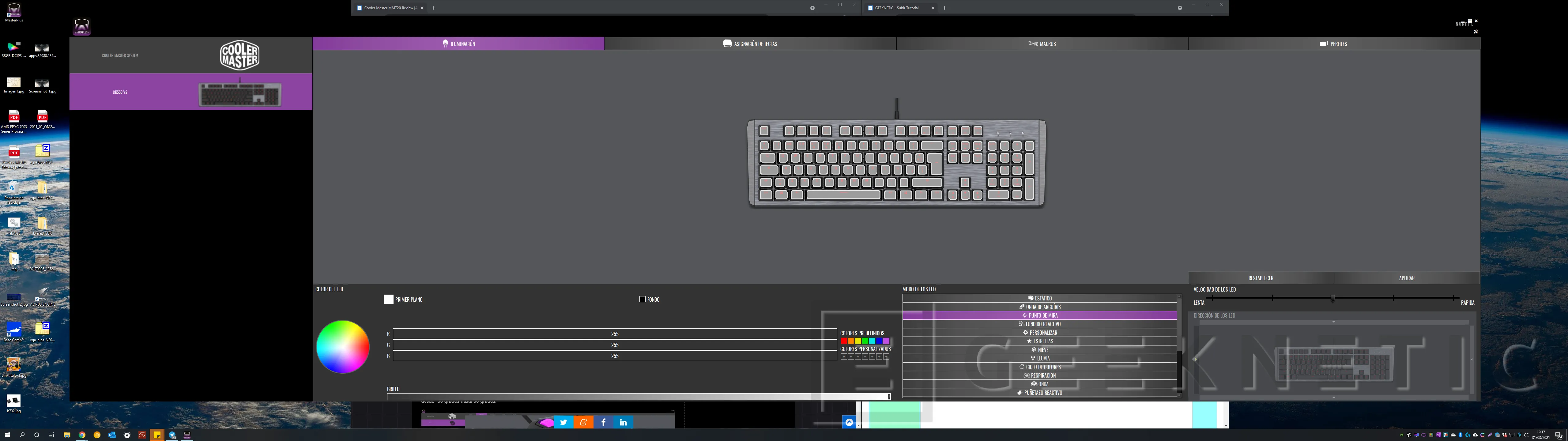Image resolution: width=1568 pixels, height=441 pixels.
Task: Select the blue predefined color
Action: pyautogui.click(x=879, y=341)
